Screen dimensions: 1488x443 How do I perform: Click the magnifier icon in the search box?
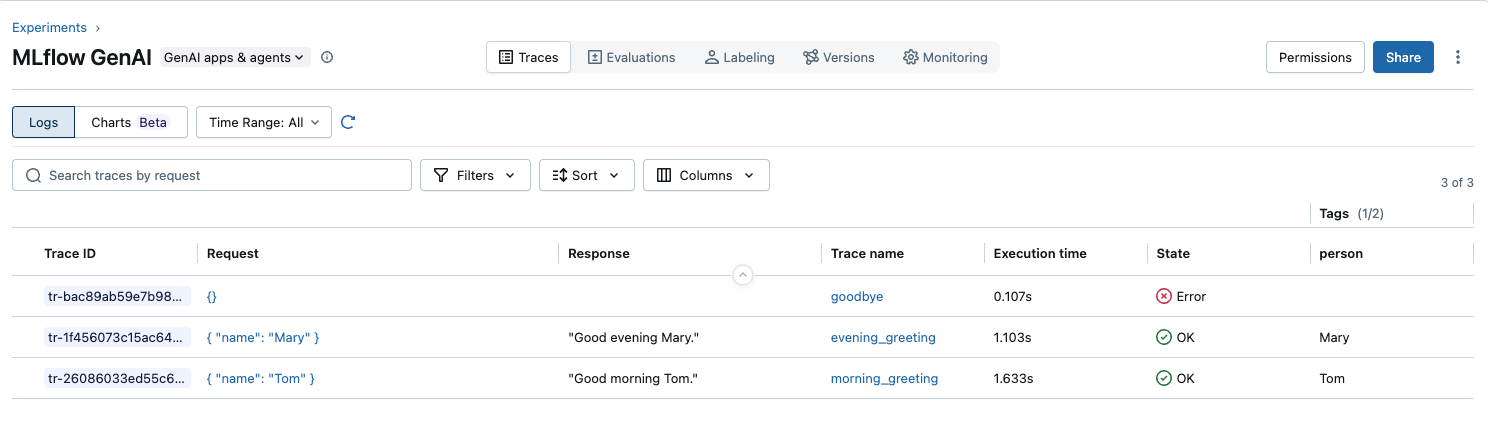point(33,176)
